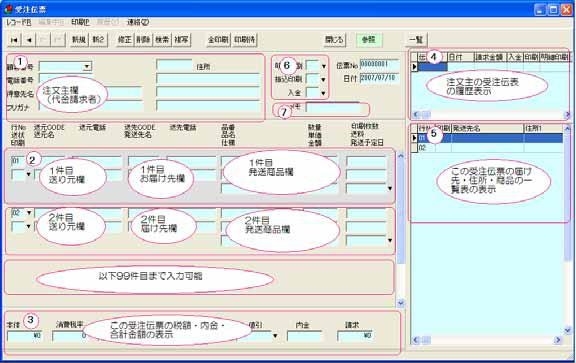
Task: Click the order lines vertical scrollbar down arrow
Action: tap(400, 303)
